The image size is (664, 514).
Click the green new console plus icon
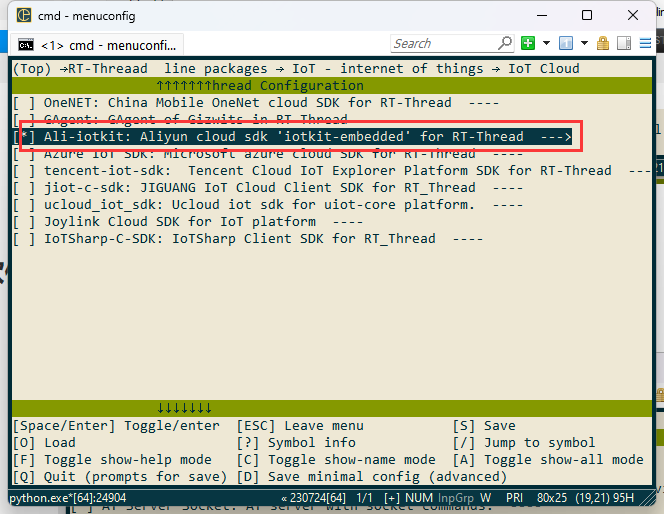(528, 43)
